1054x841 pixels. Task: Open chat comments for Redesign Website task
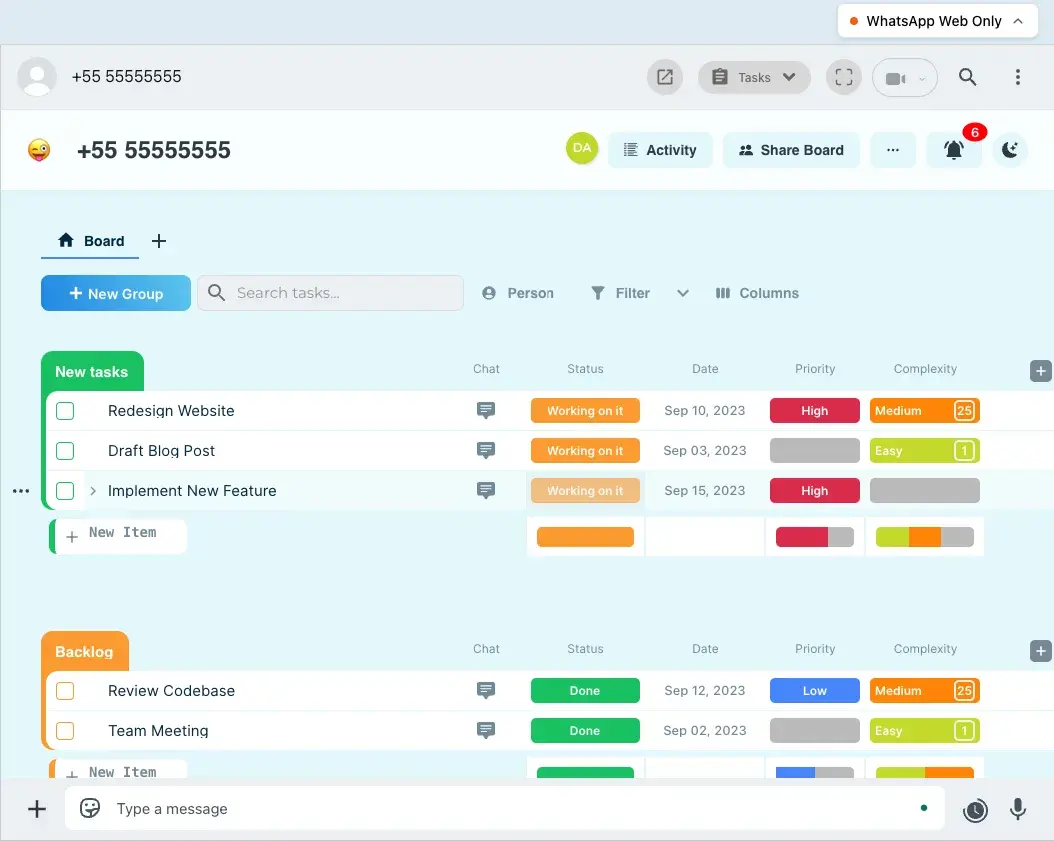(486, 410)
